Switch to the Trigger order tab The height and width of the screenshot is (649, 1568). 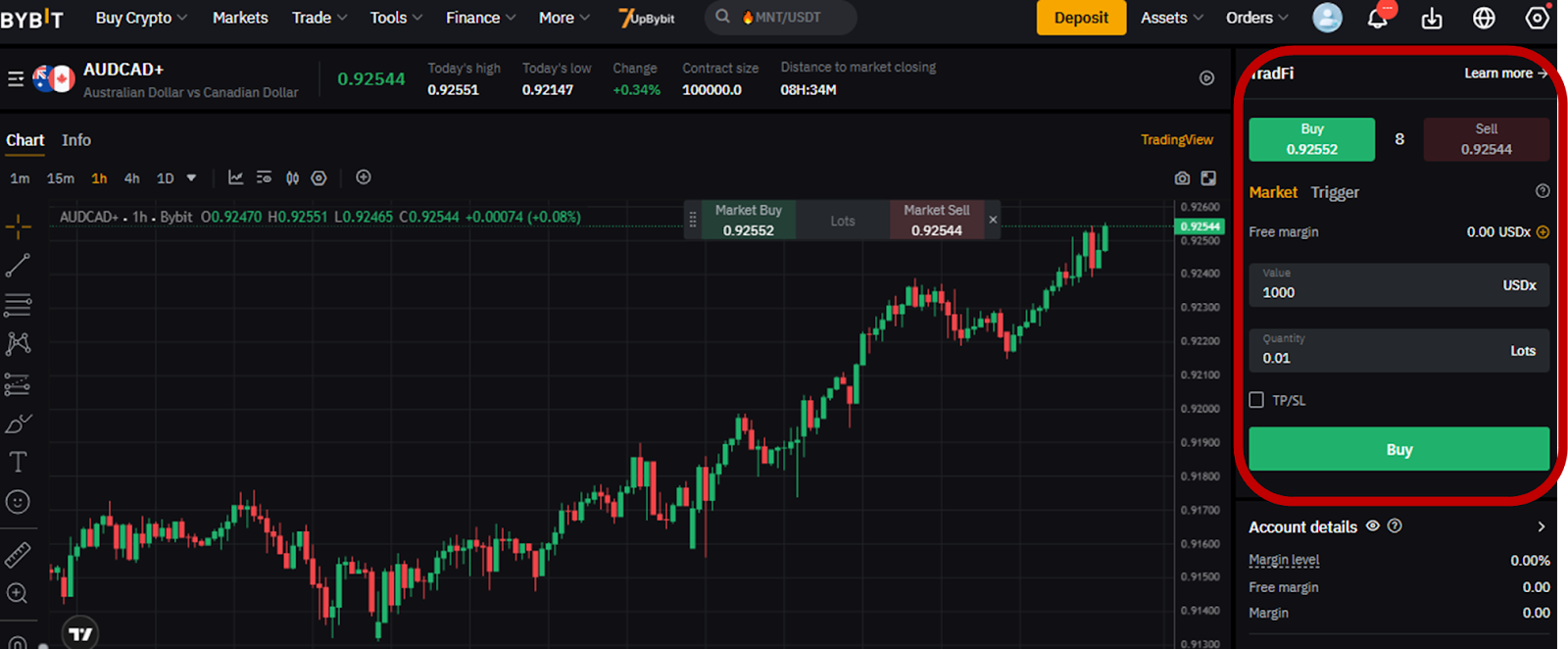1335,192
